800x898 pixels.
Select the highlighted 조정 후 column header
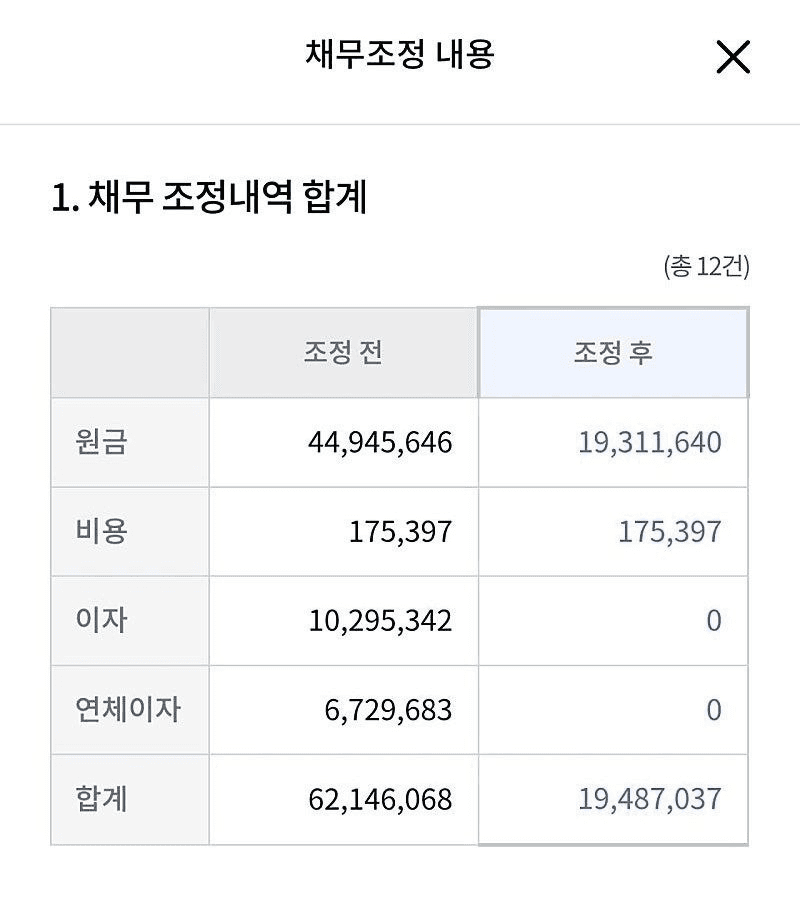(x=613, y=353)
